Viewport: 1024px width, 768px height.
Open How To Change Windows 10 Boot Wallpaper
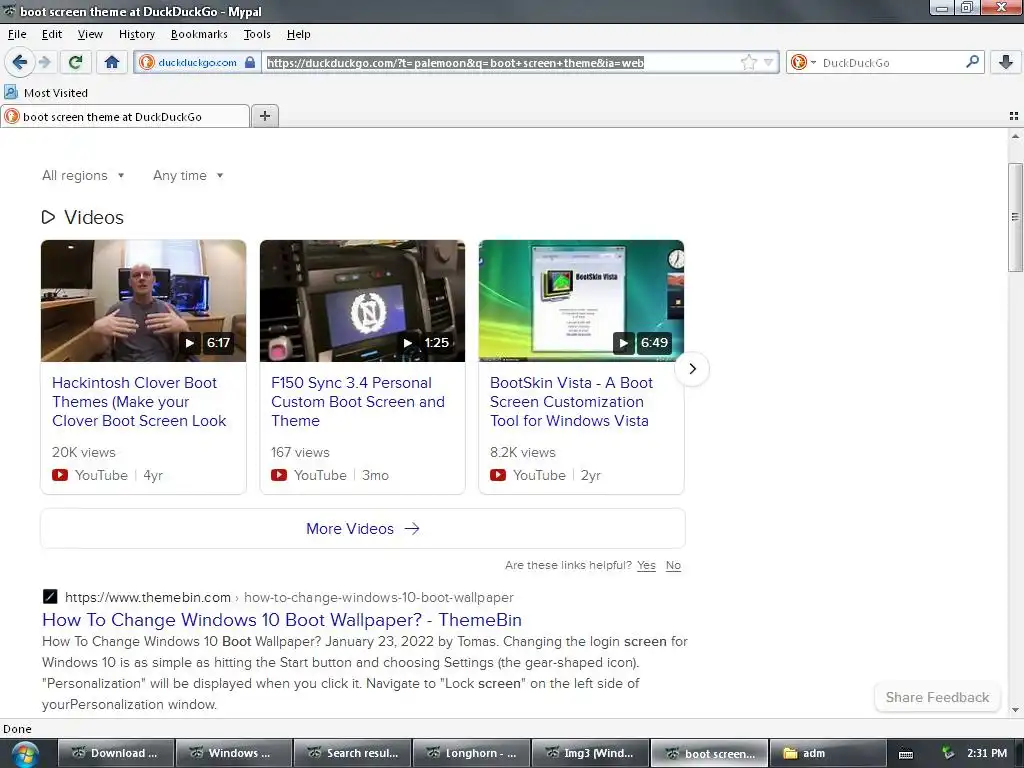point(281,620)
